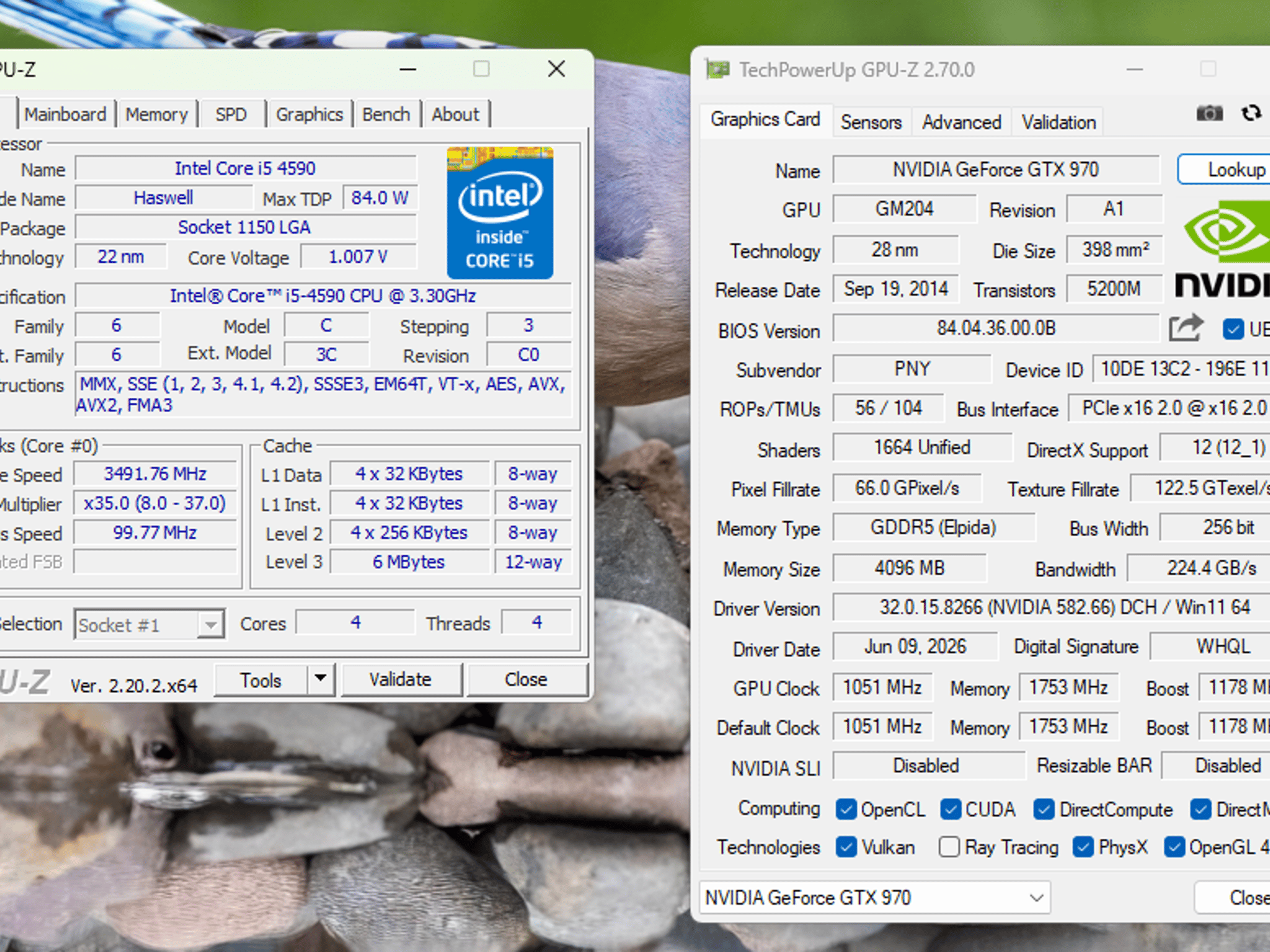Screen dimensions: 1270x952
Task: Enable the Ray Tracing checkbox
Action: tap(949, 847)
